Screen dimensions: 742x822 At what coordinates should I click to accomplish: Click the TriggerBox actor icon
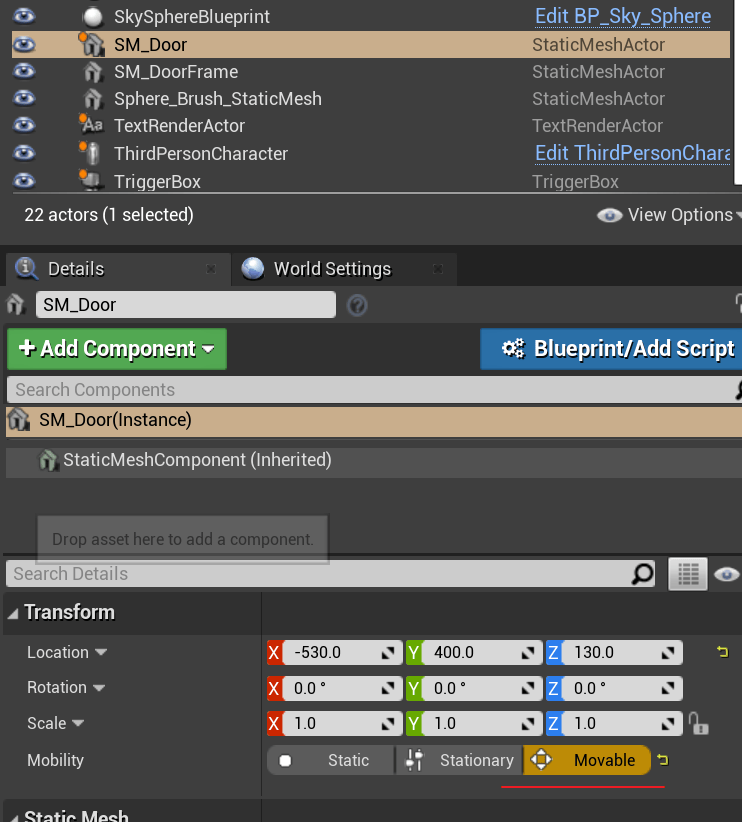point(92,180)
